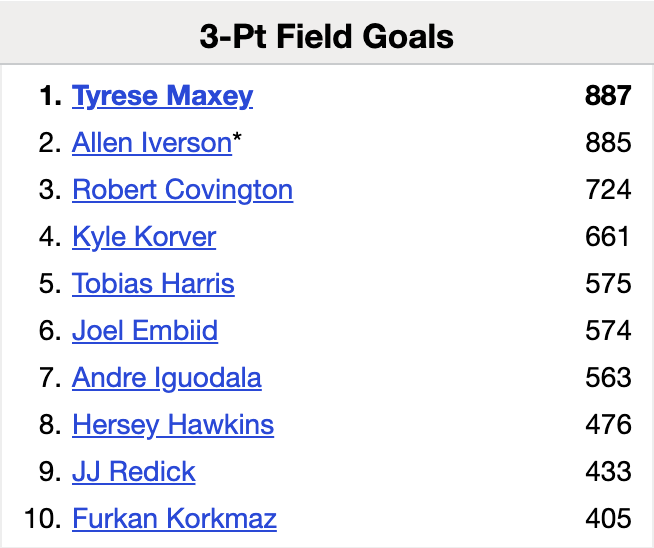Click the 3-Pt Field Goals header
The width and height of the screenshot is (654, 548).
(x=327, y=37)
